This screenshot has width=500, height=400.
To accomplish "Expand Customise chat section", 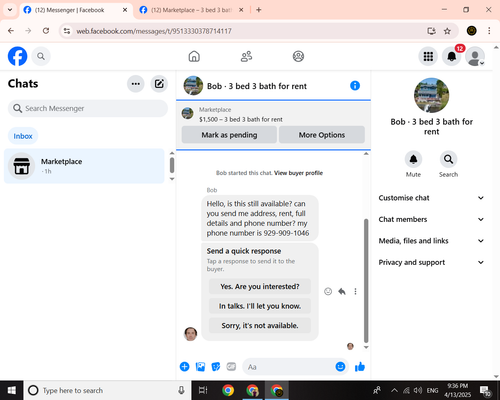I will click(431, 198).
